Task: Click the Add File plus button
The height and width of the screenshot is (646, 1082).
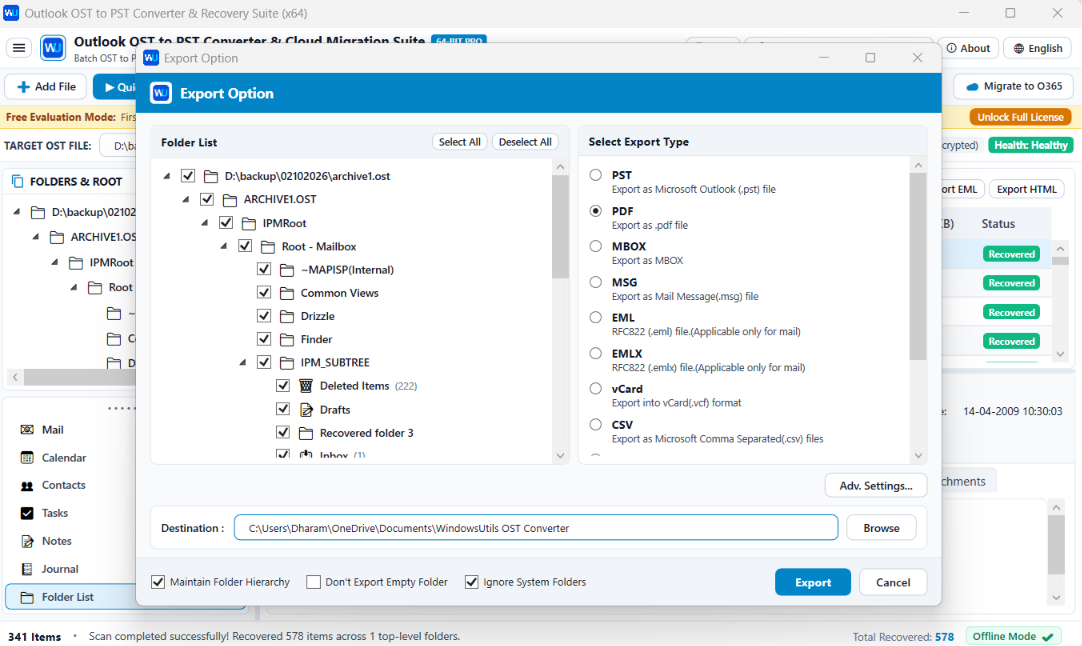Action: coord(46,87)
